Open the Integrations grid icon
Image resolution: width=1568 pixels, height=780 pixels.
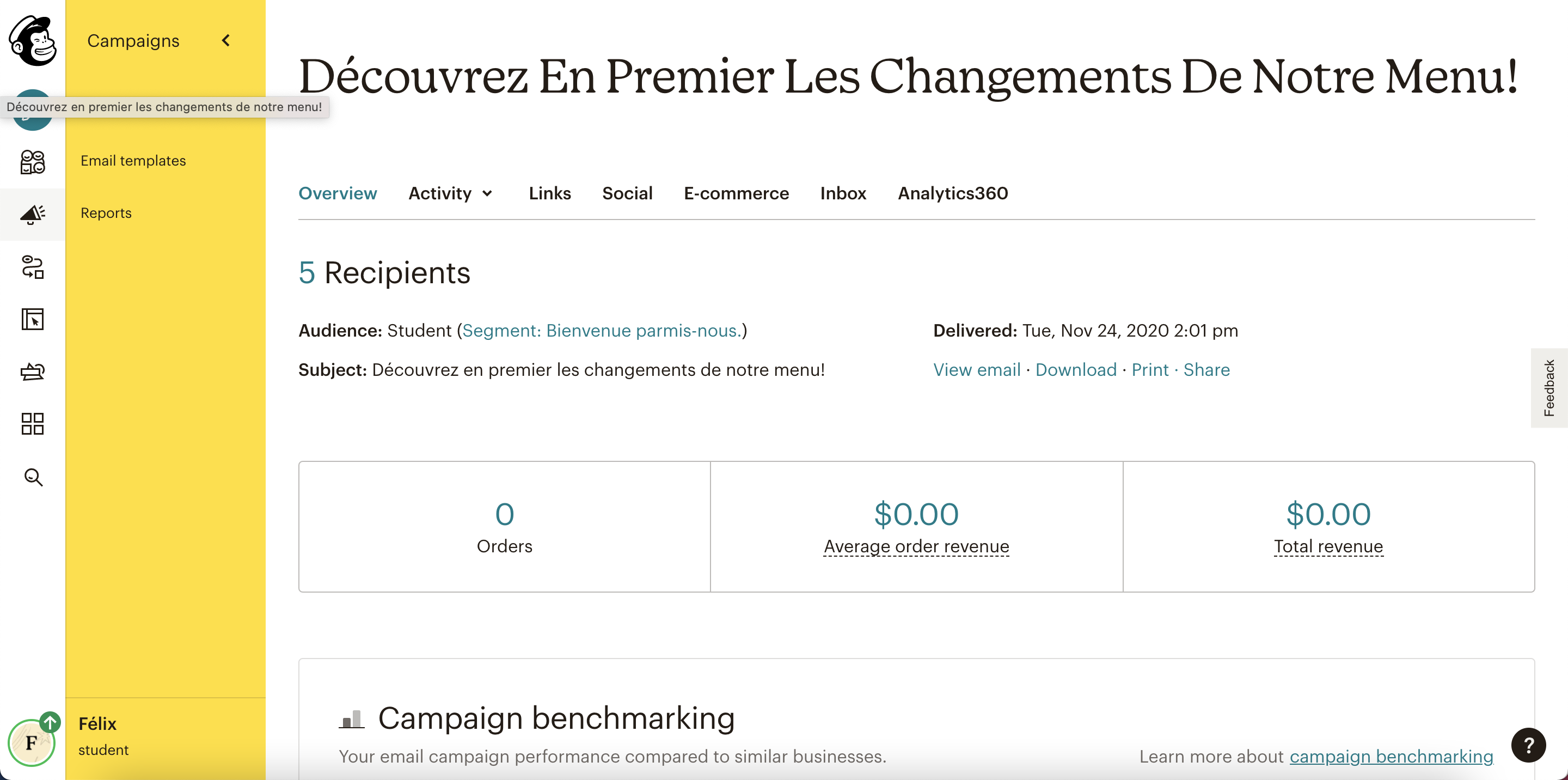click(33, 424)
